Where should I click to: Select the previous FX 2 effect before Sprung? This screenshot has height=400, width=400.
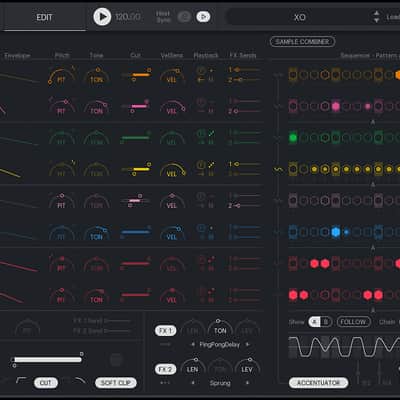pyautogui.click(x=193, y=383)
